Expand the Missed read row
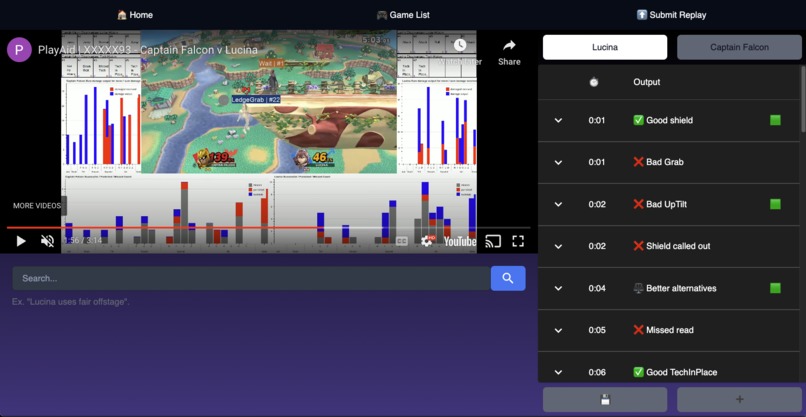The image size is (806, 417). [x=558, y=330]
